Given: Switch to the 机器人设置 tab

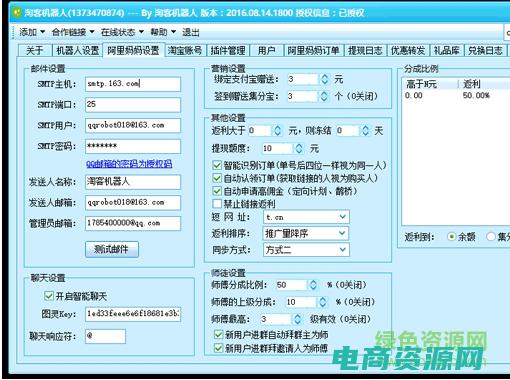Looking at the screenshot, I should [77, 50].
